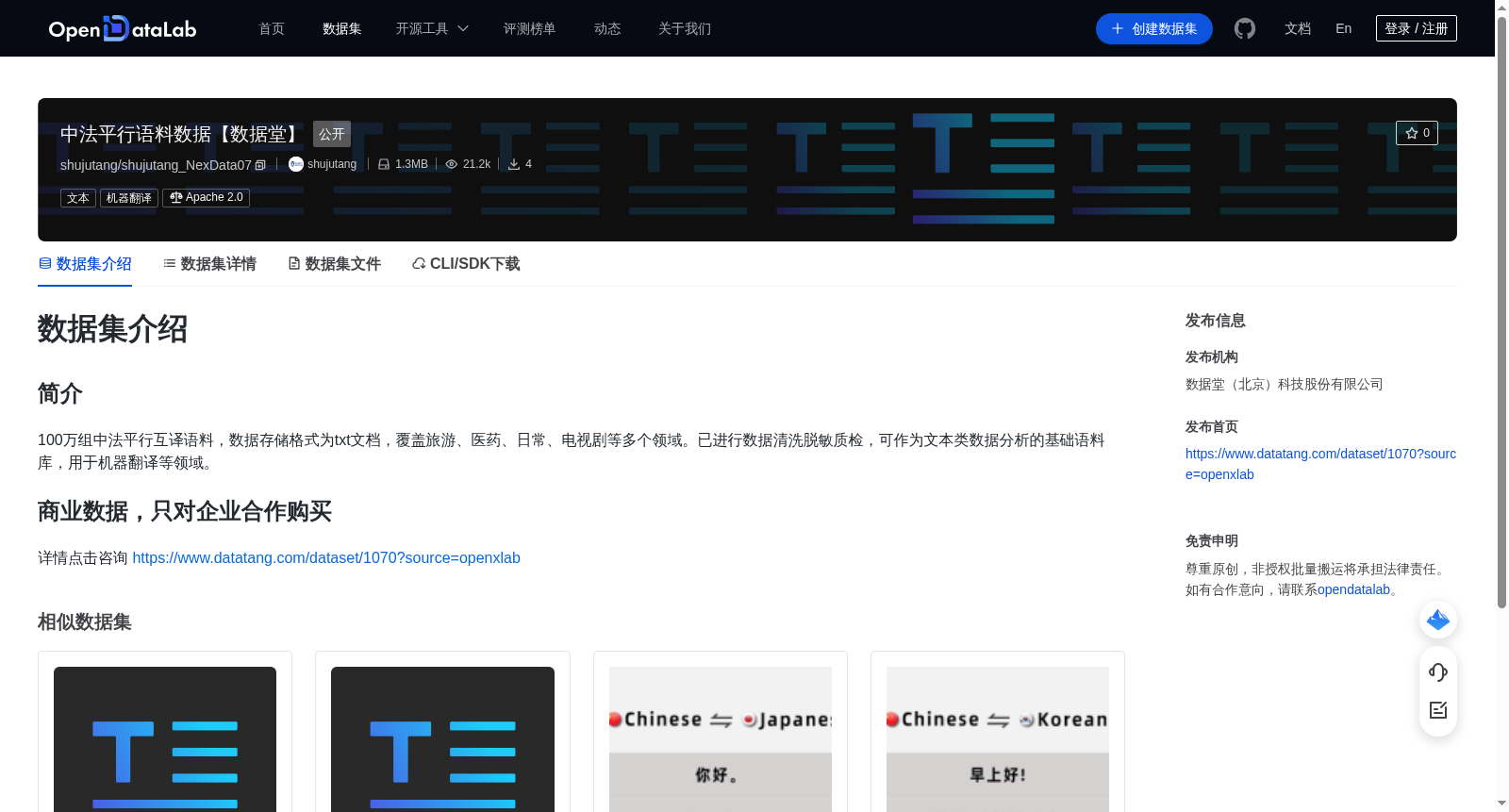Open 关于我们 navigation item
This screenshot has height=812, width=1509.
685,28
